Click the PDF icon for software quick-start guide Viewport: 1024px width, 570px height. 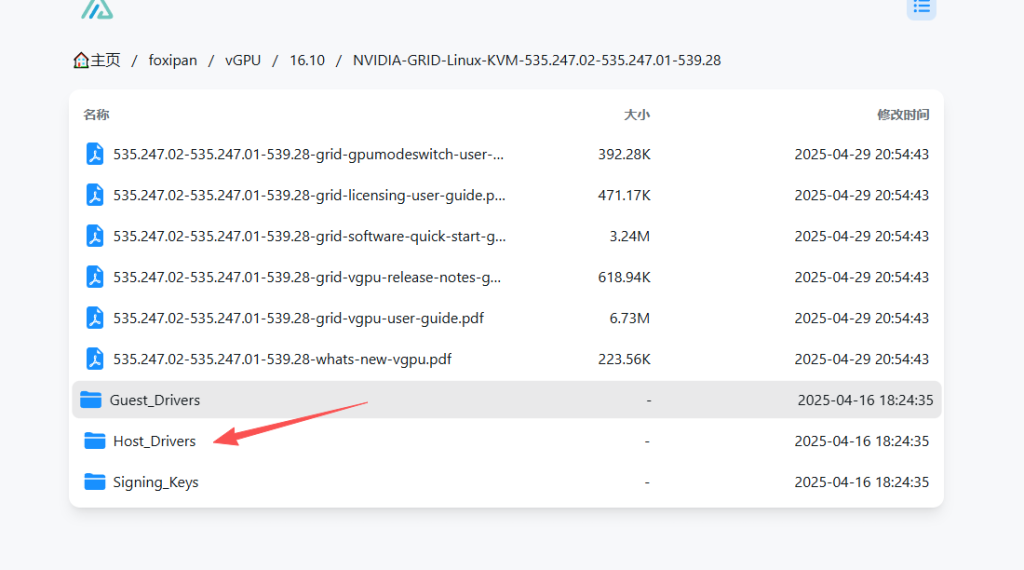[95, 236]
